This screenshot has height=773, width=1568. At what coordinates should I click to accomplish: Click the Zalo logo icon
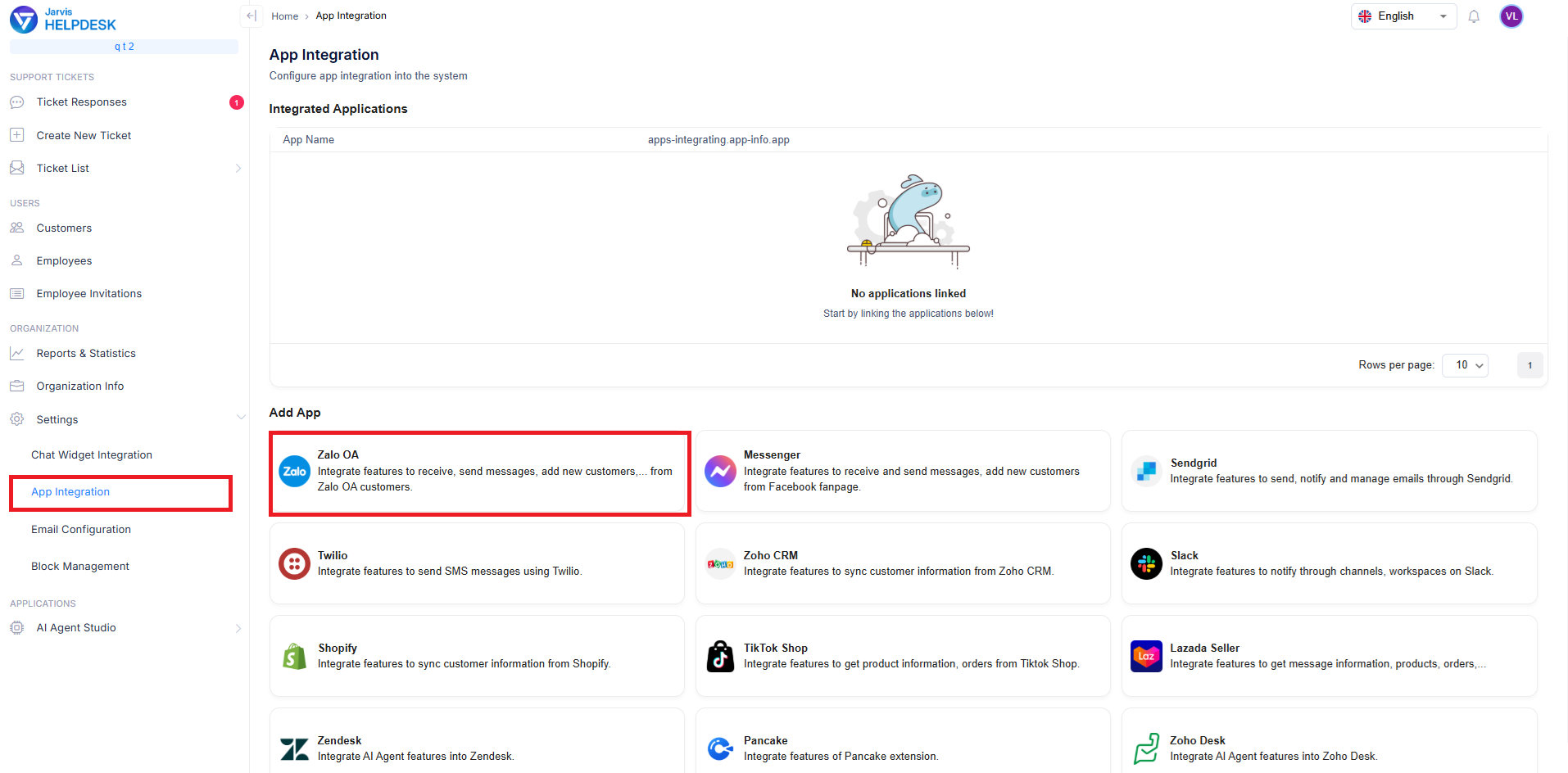(295, 471)
